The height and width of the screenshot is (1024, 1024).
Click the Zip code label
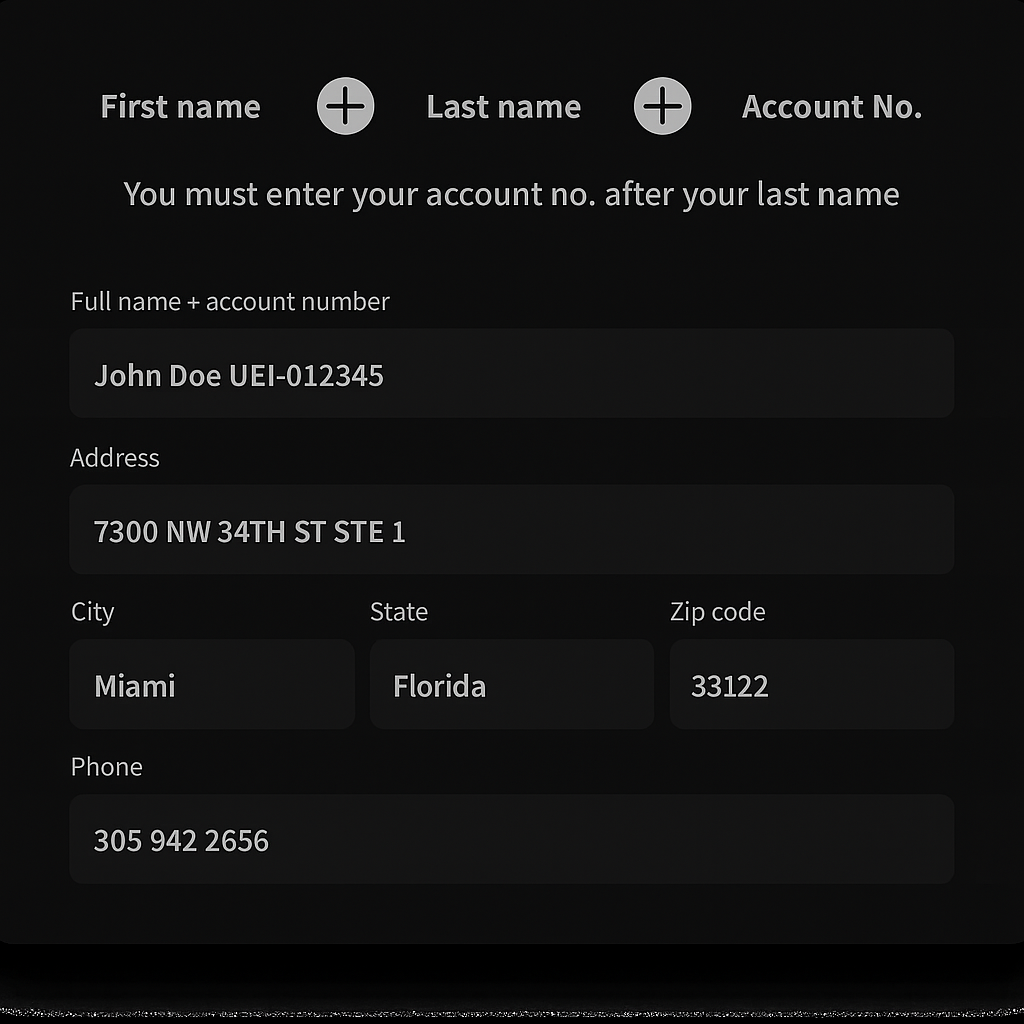click(x=717, y=611)
